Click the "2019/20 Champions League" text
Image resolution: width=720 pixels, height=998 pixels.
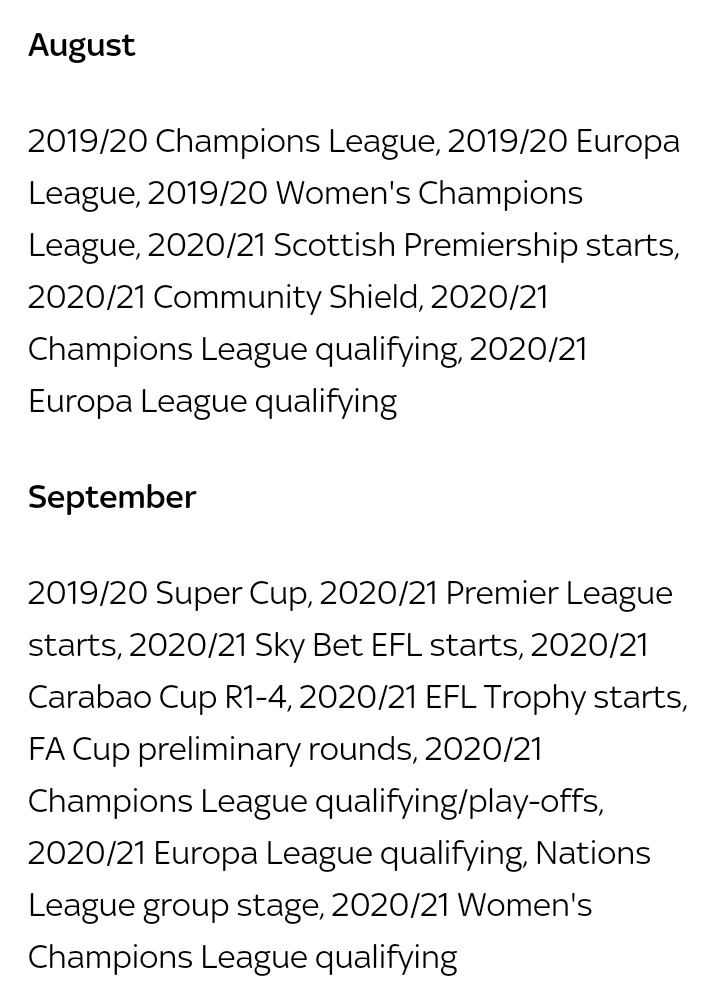(232, 141)
